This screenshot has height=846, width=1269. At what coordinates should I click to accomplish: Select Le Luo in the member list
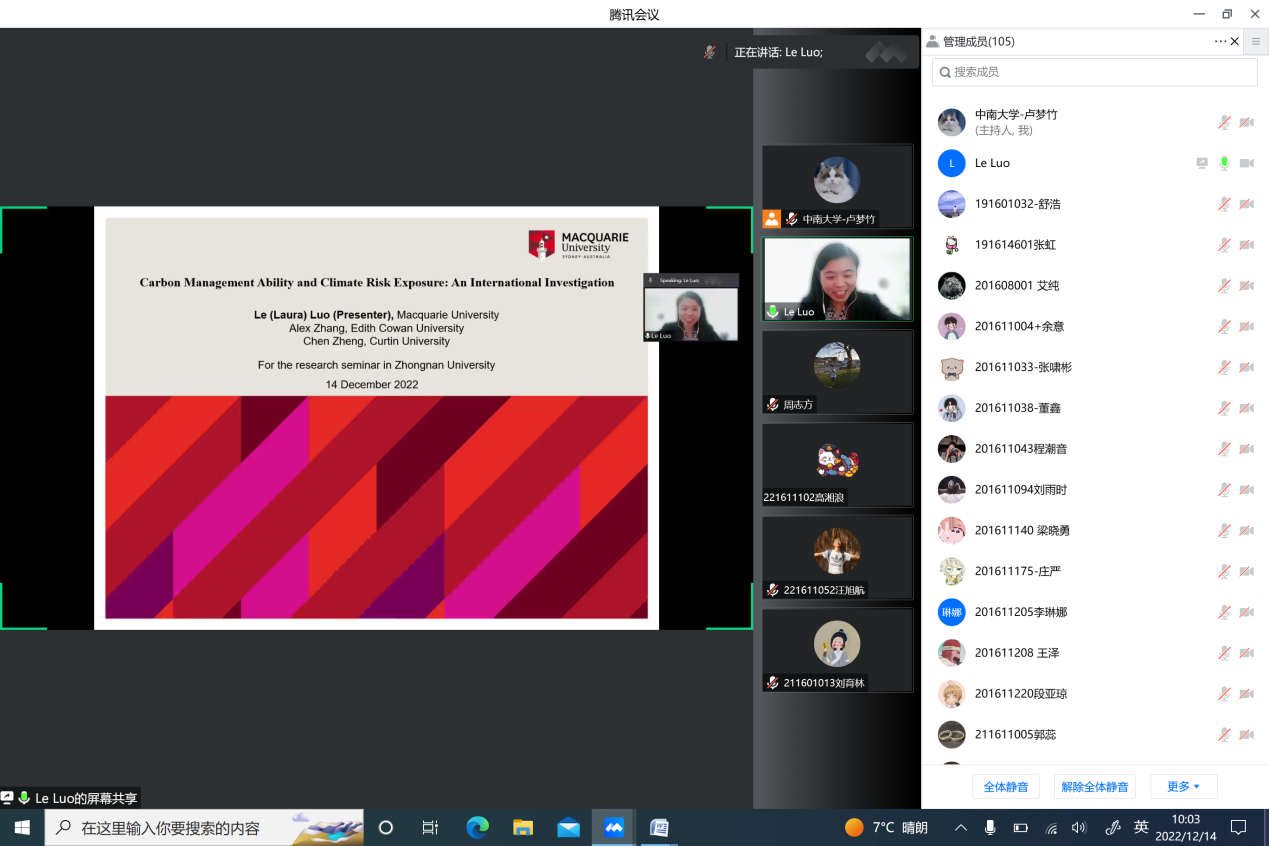coord(992,163)
